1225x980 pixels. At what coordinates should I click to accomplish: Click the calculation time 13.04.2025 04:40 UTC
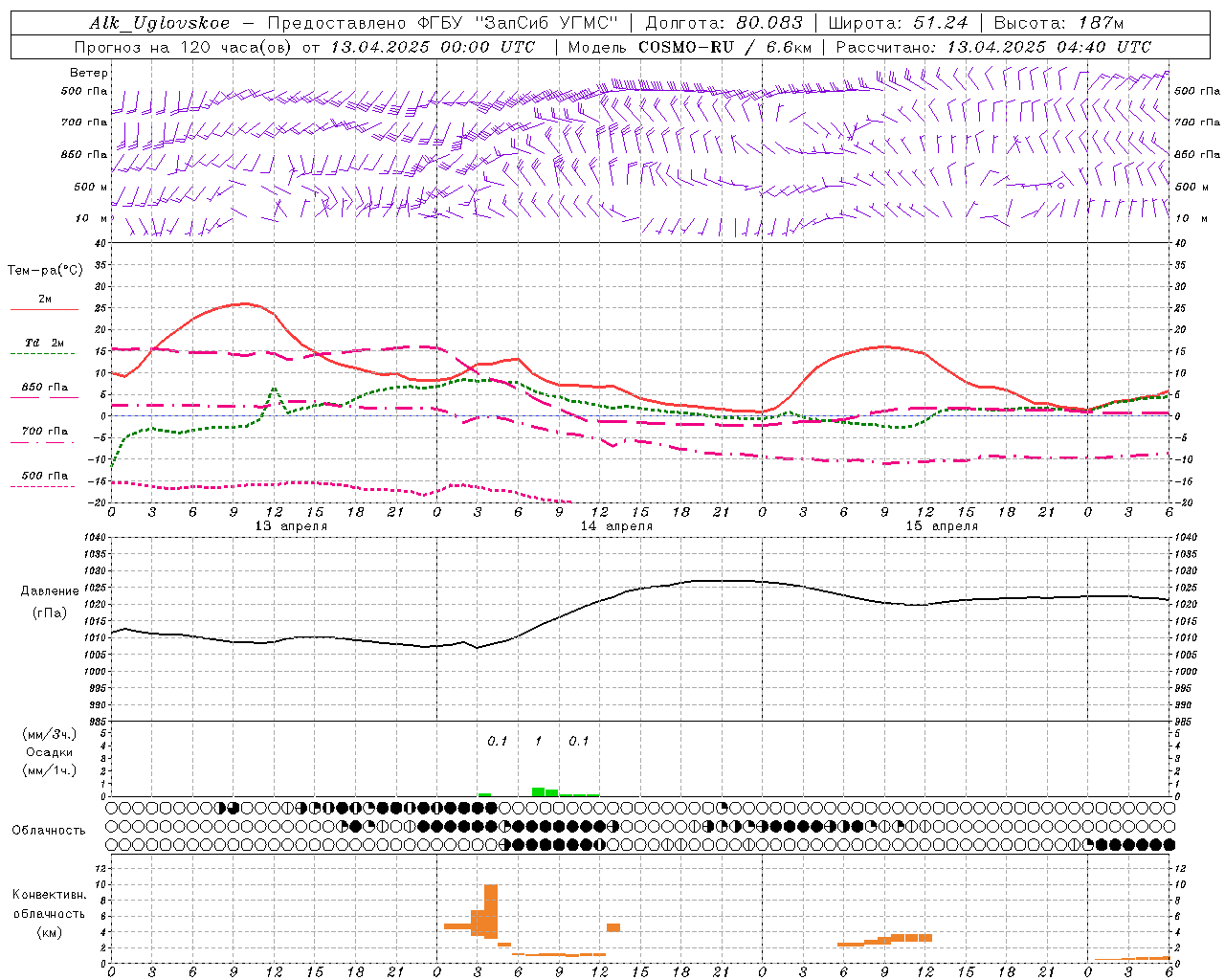point(1049,47)
